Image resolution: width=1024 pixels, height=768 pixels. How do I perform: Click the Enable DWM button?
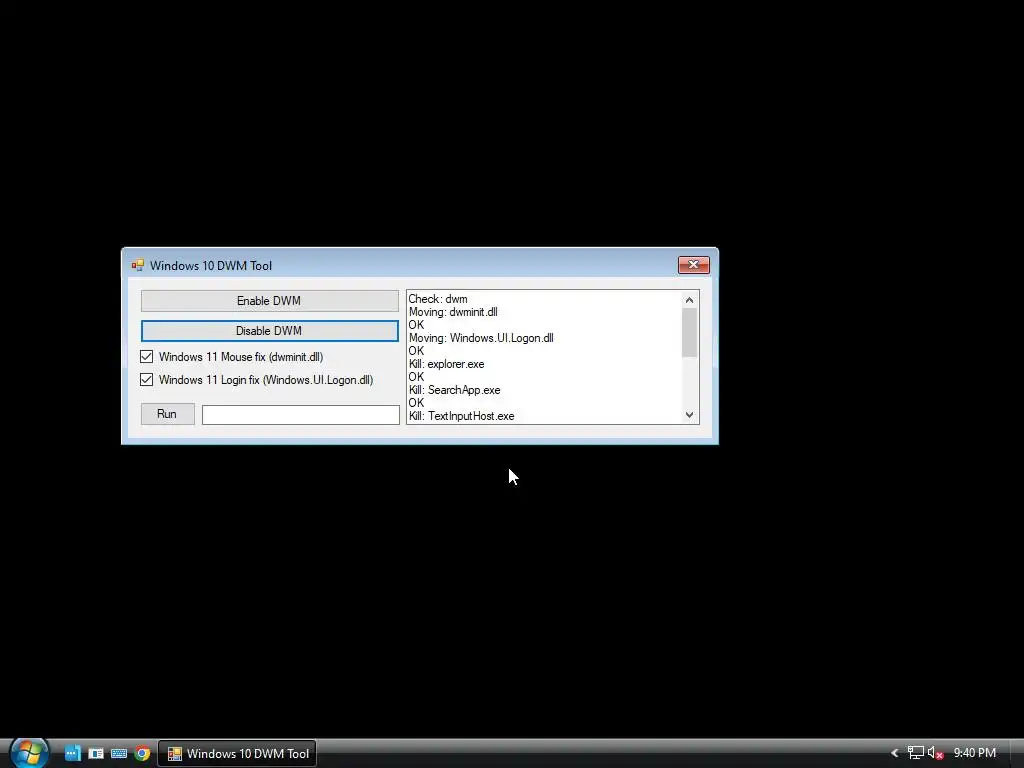click(x=269, y=301)
